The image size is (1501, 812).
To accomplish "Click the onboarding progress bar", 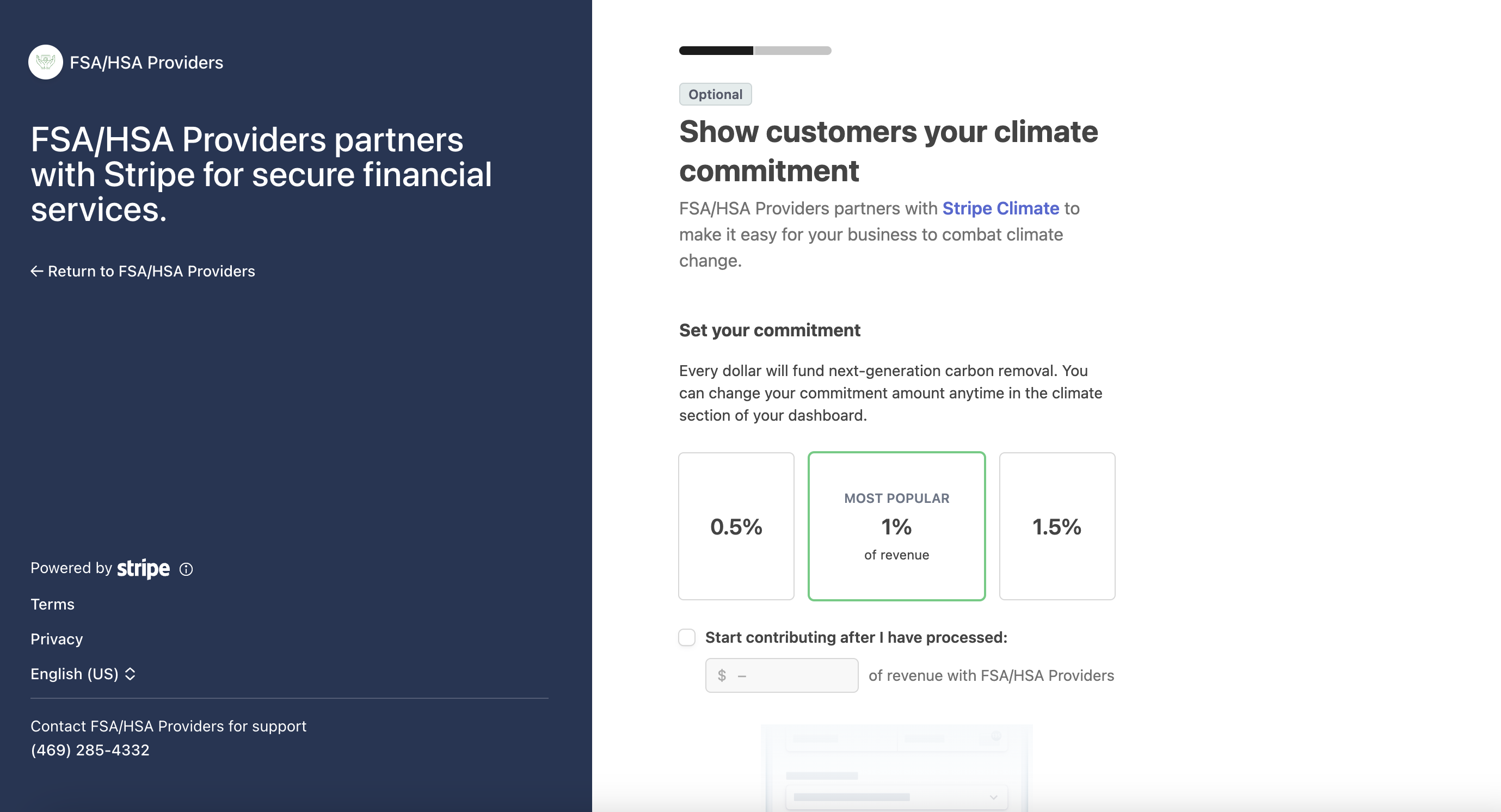I will point(755,51).
